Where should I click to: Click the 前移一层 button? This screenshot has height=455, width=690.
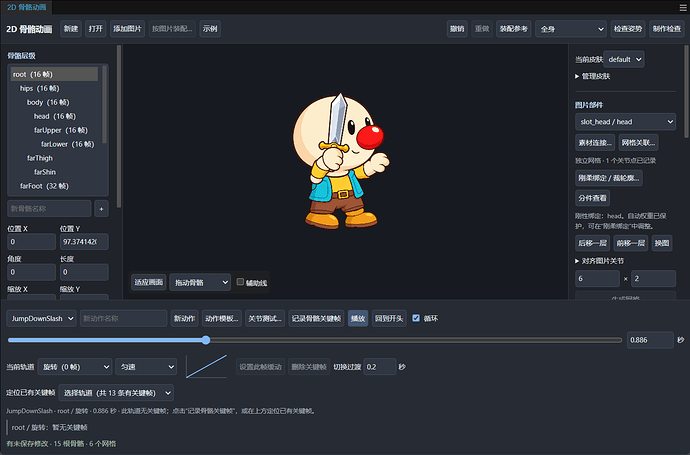[x=631, y=243]
